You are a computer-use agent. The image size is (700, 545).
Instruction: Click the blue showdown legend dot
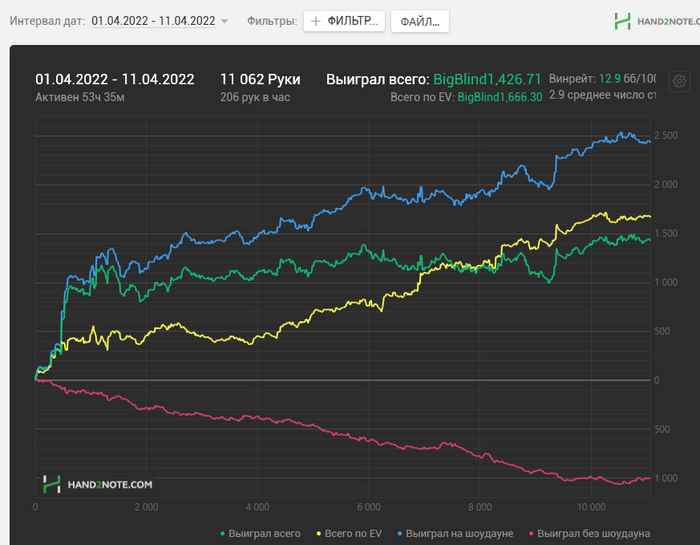pos(400,533)
